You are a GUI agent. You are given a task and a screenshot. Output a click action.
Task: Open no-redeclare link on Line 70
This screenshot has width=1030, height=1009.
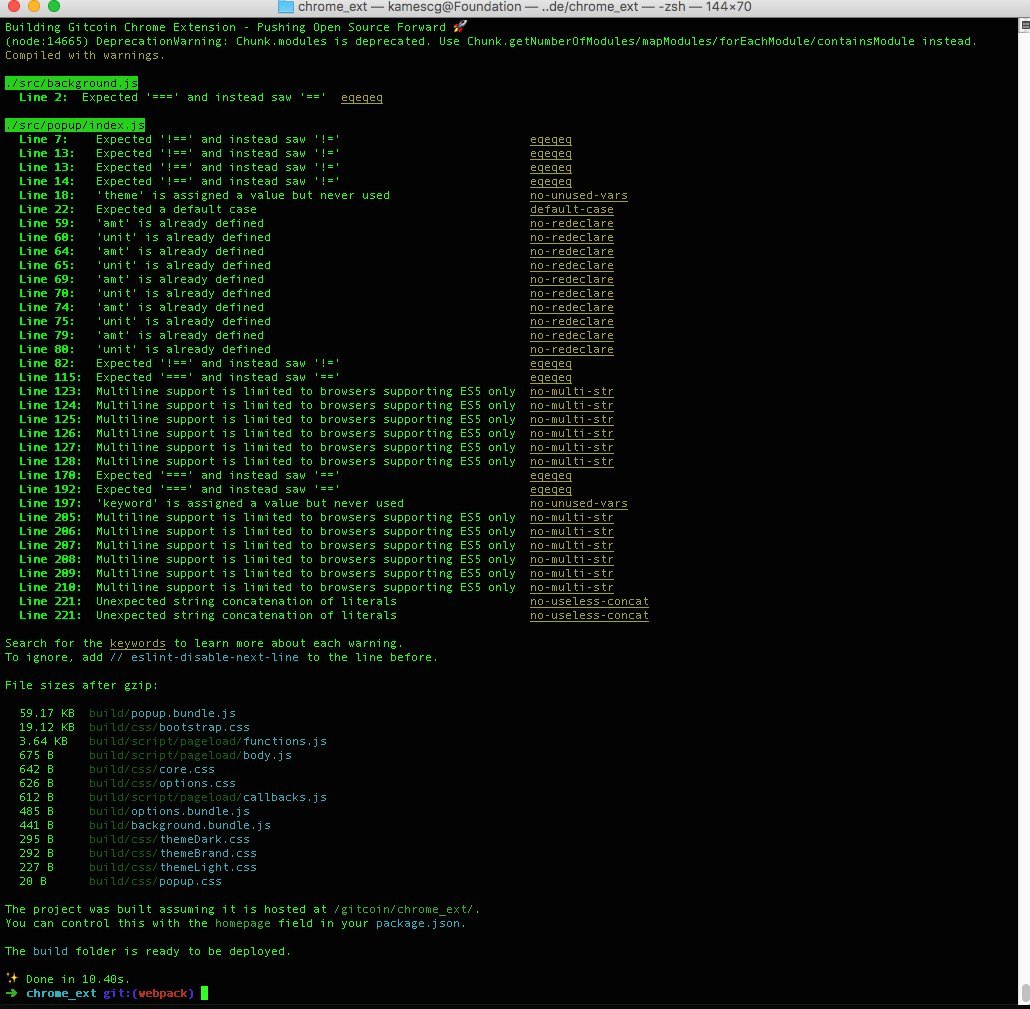click(x=571, y=293)
